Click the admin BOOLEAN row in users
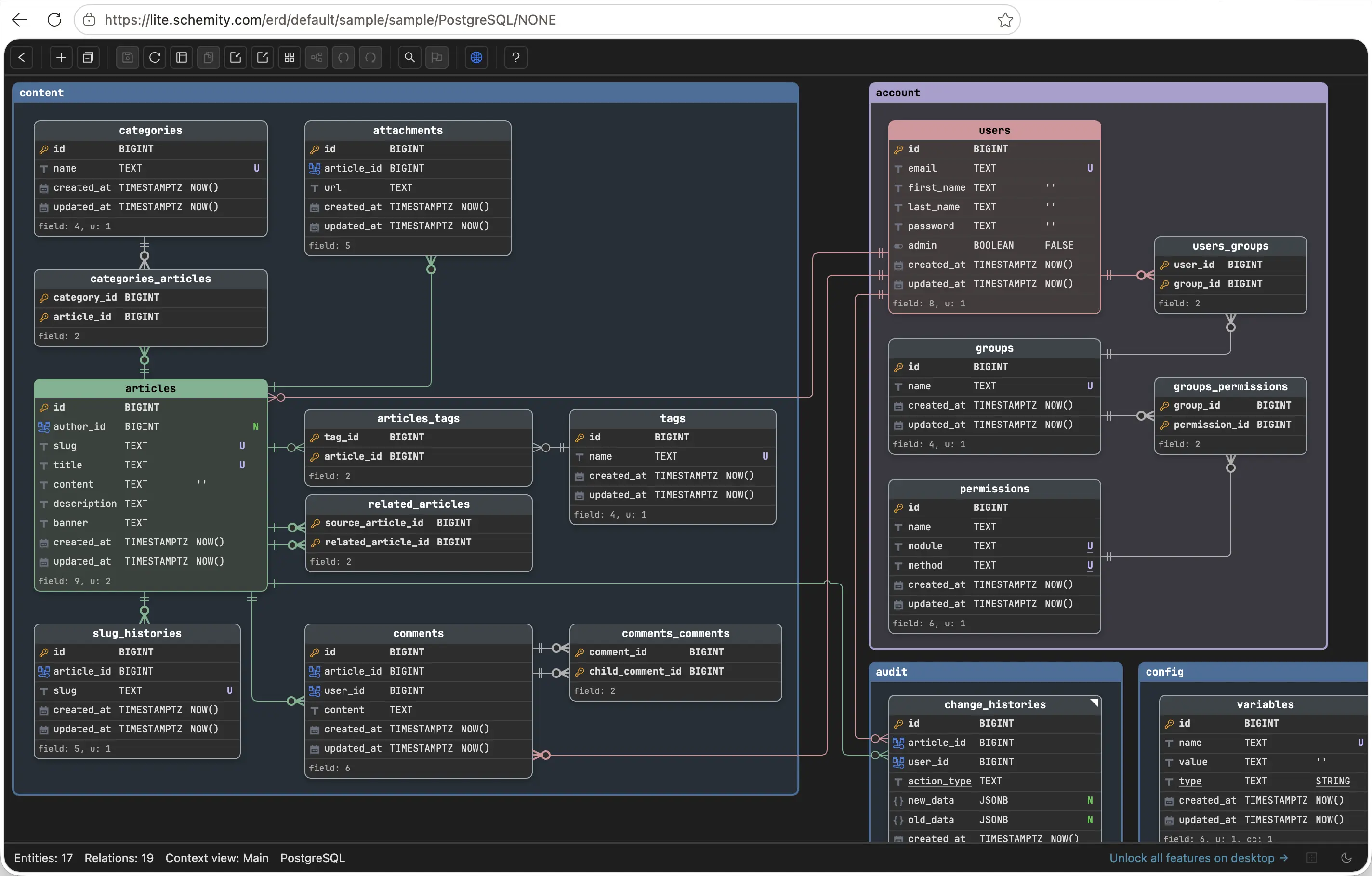The width and height of the screenshot is (1372, 876). 994,246
